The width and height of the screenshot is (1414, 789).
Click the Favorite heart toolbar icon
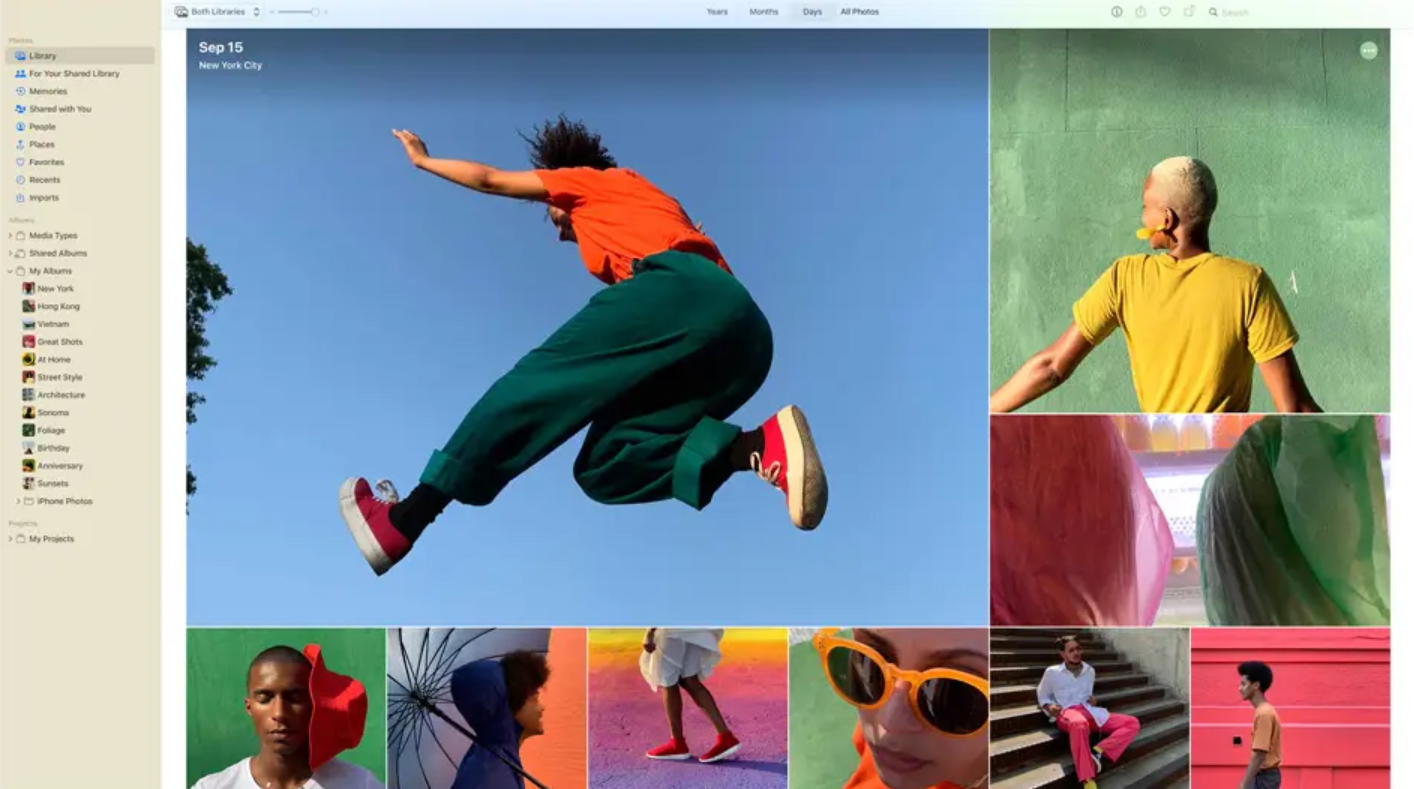(1165, 12)
